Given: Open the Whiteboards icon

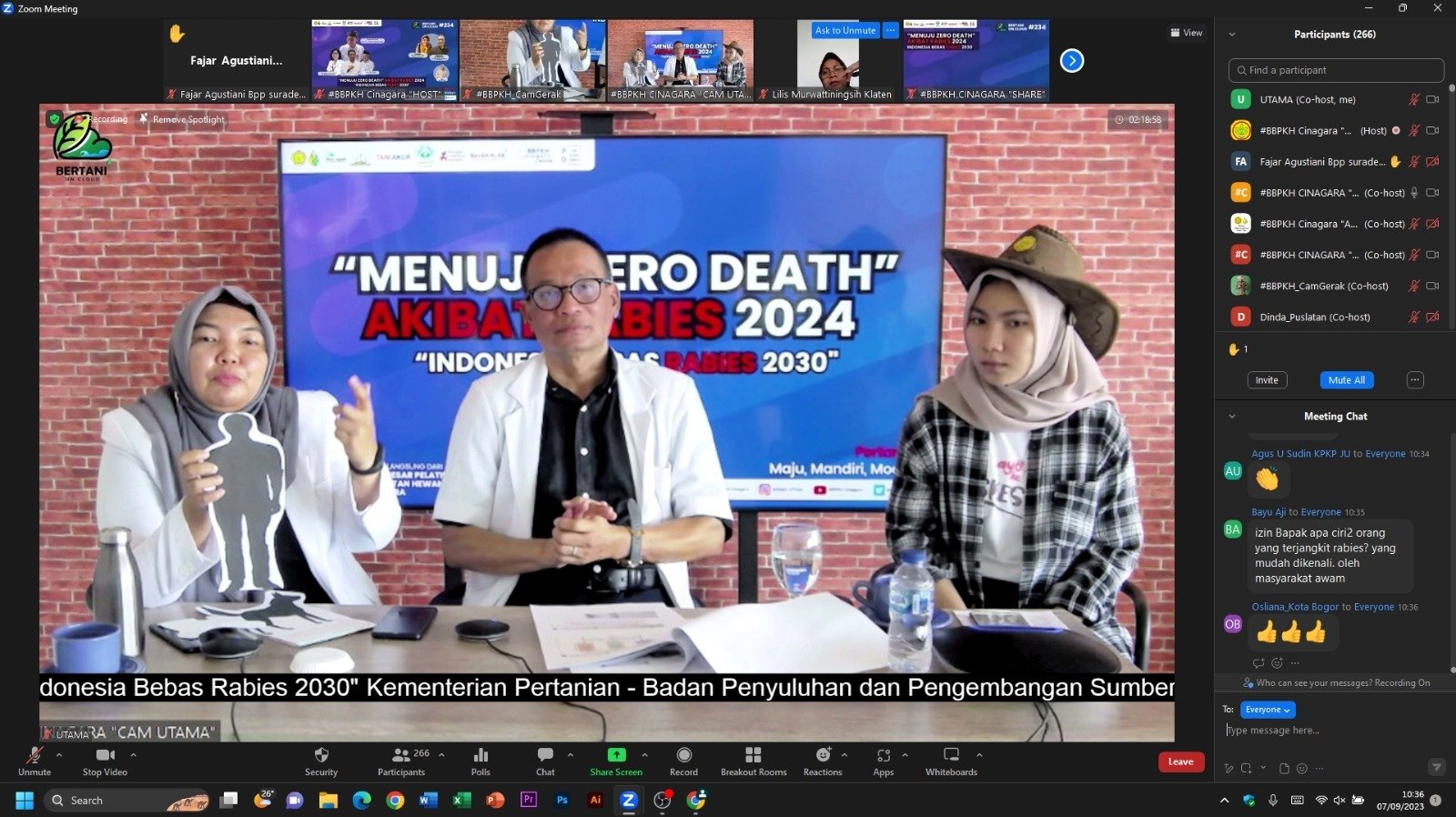Looking at the screenshot, I should coord(951,756).
